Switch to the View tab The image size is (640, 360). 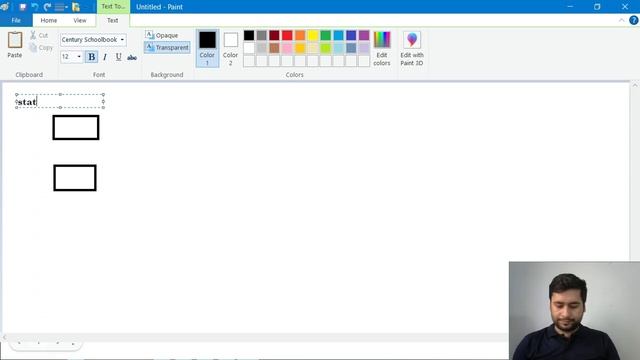[x=80, y=20]
